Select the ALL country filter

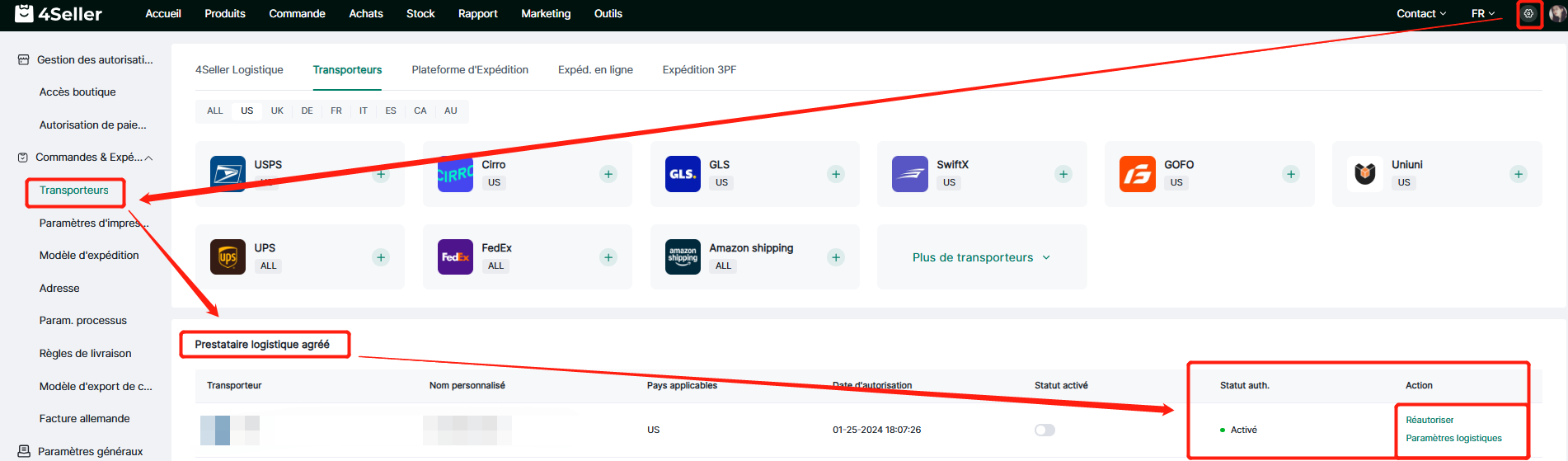point(215,111)
